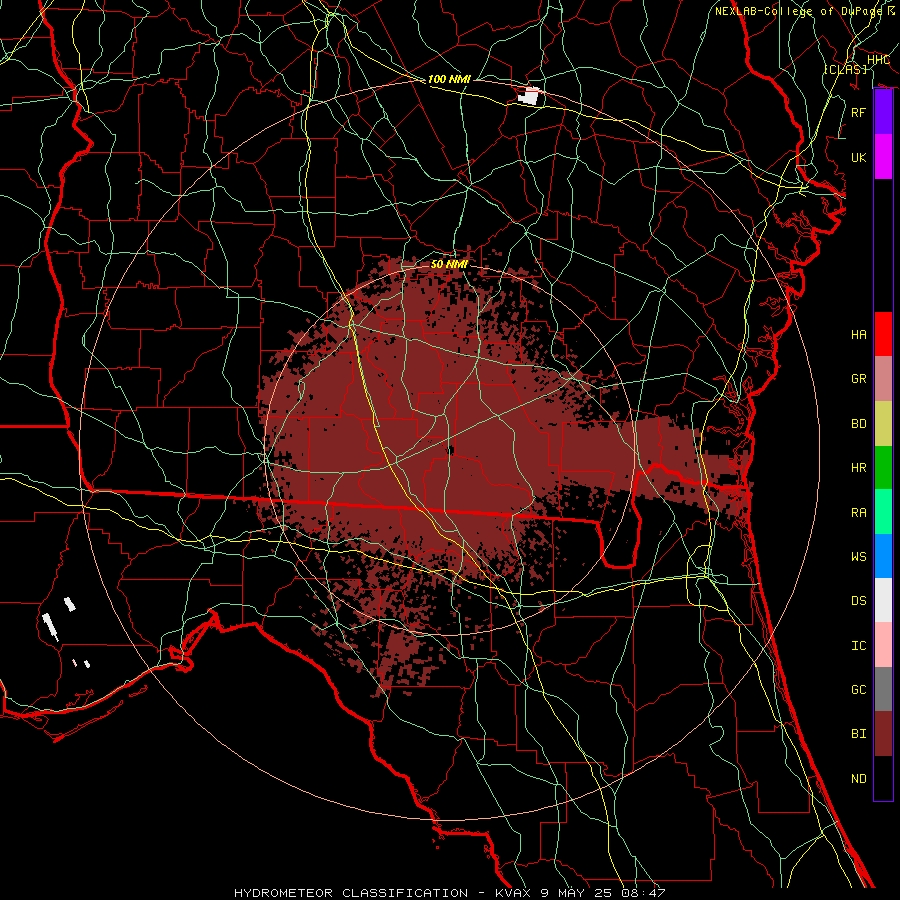This screenshot has height=900, width=900.
Task: Click the BD legend label
Action: pyautogui.click(x=858, y=424)
